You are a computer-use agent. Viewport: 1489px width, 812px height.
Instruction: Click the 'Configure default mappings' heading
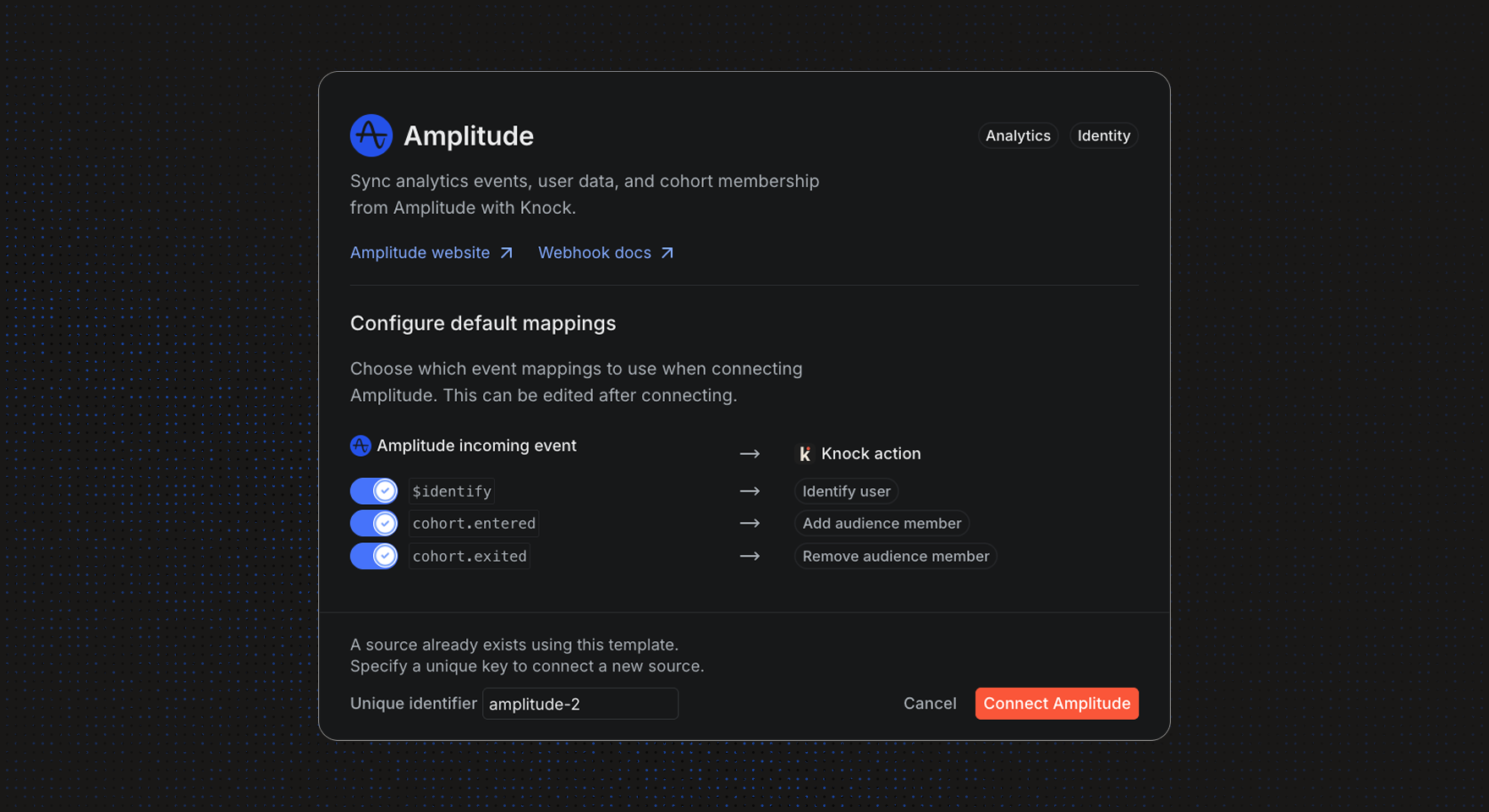(x=483, y=323)
